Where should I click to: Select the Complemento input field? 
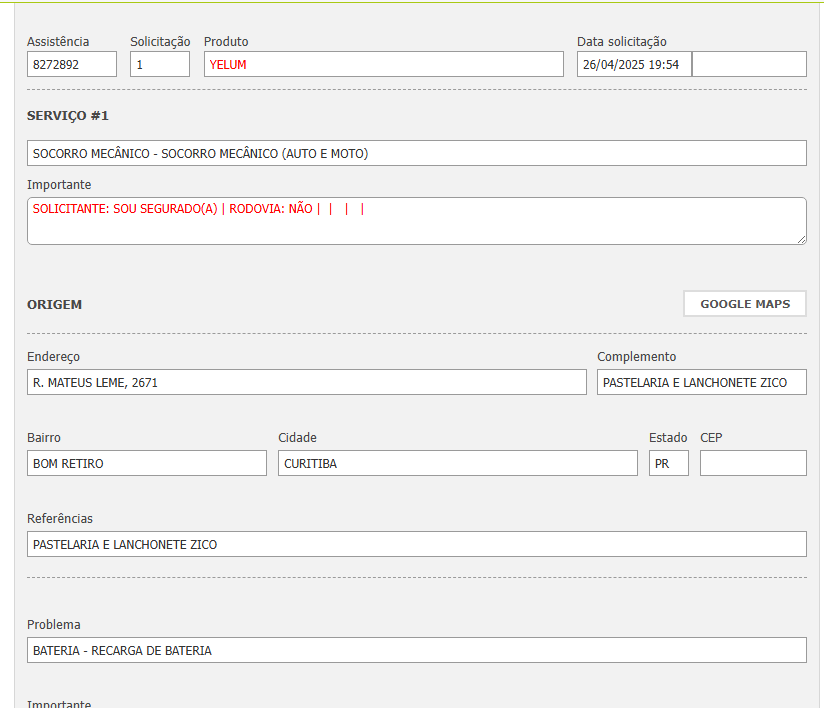click(x=701, y=383)
